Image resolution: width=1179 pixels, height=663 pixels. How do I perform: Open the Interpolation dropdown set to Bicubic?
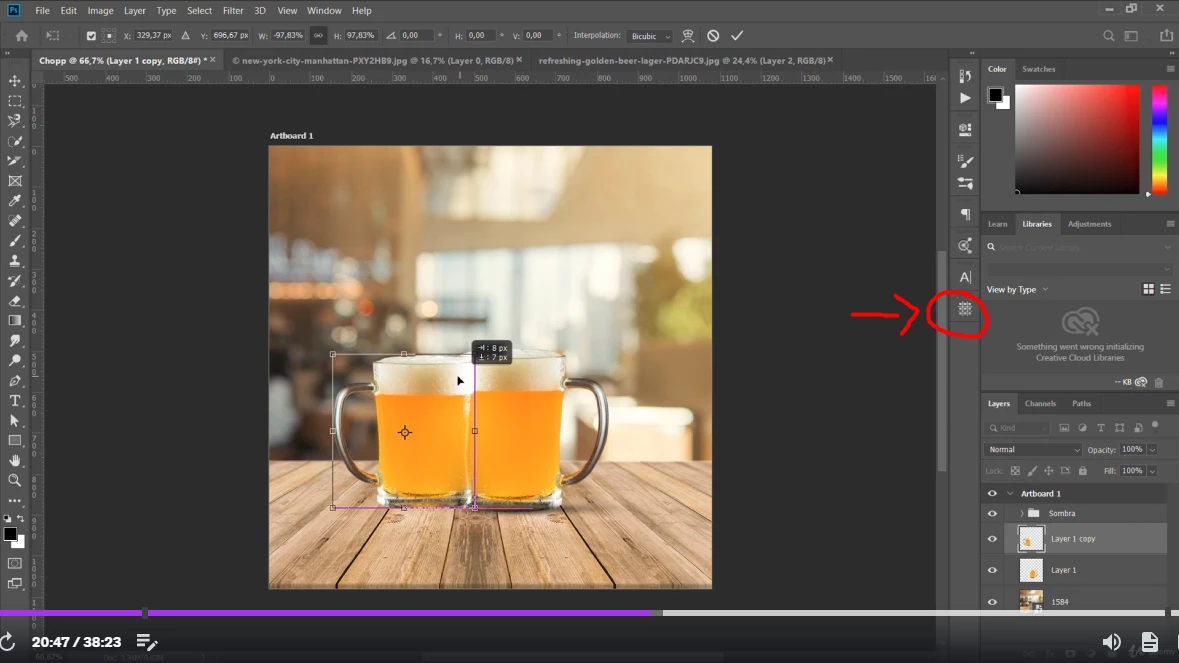650,36
